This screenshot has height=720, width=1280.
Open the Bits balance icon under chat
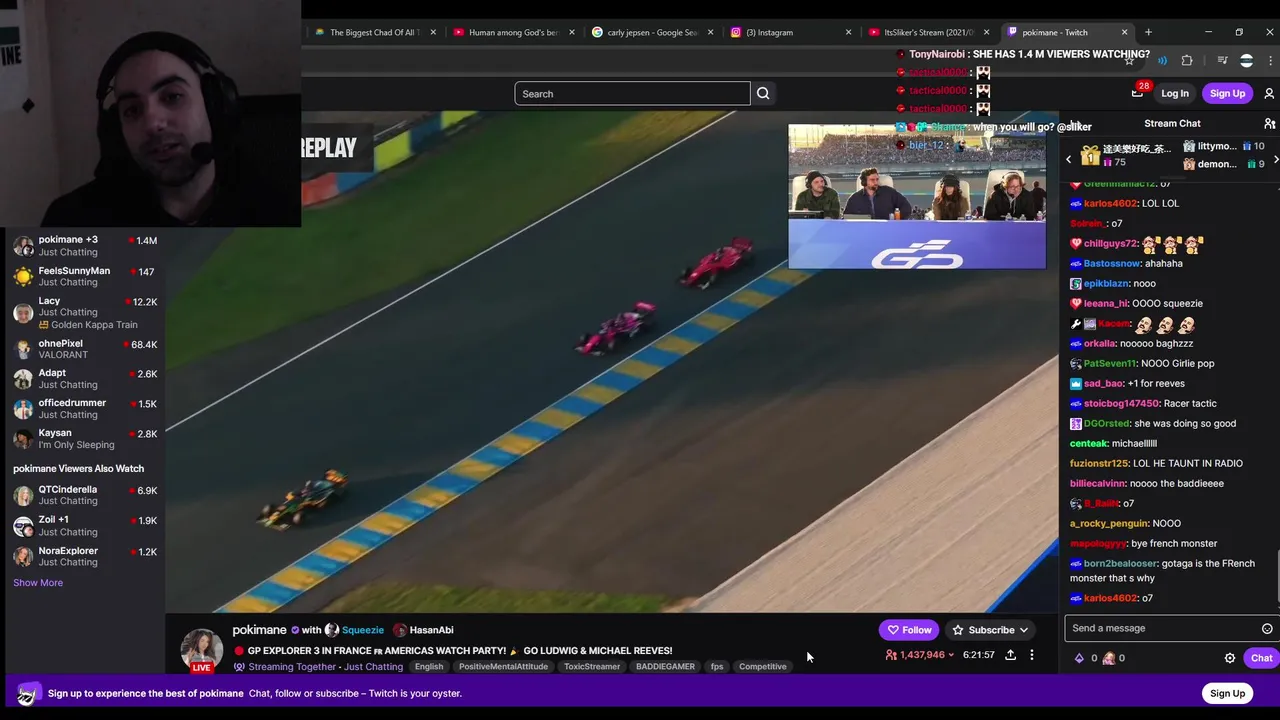(x=1079, y=658)
